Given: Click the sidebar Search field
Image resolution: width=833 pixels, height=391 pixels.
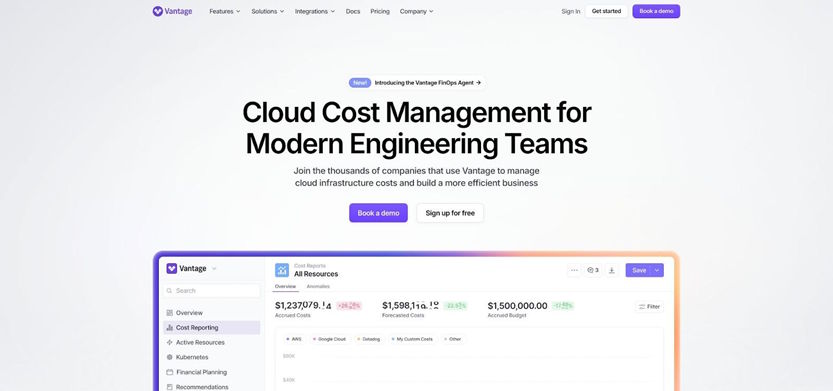Looking at the screenshot, I should pyautogui.click(x=212, y=291).
